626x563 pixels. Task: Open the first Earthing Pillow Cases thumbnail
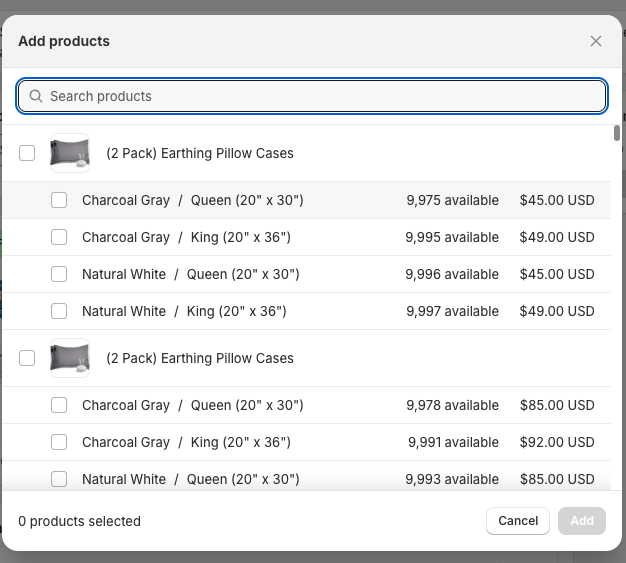point(70,153)
